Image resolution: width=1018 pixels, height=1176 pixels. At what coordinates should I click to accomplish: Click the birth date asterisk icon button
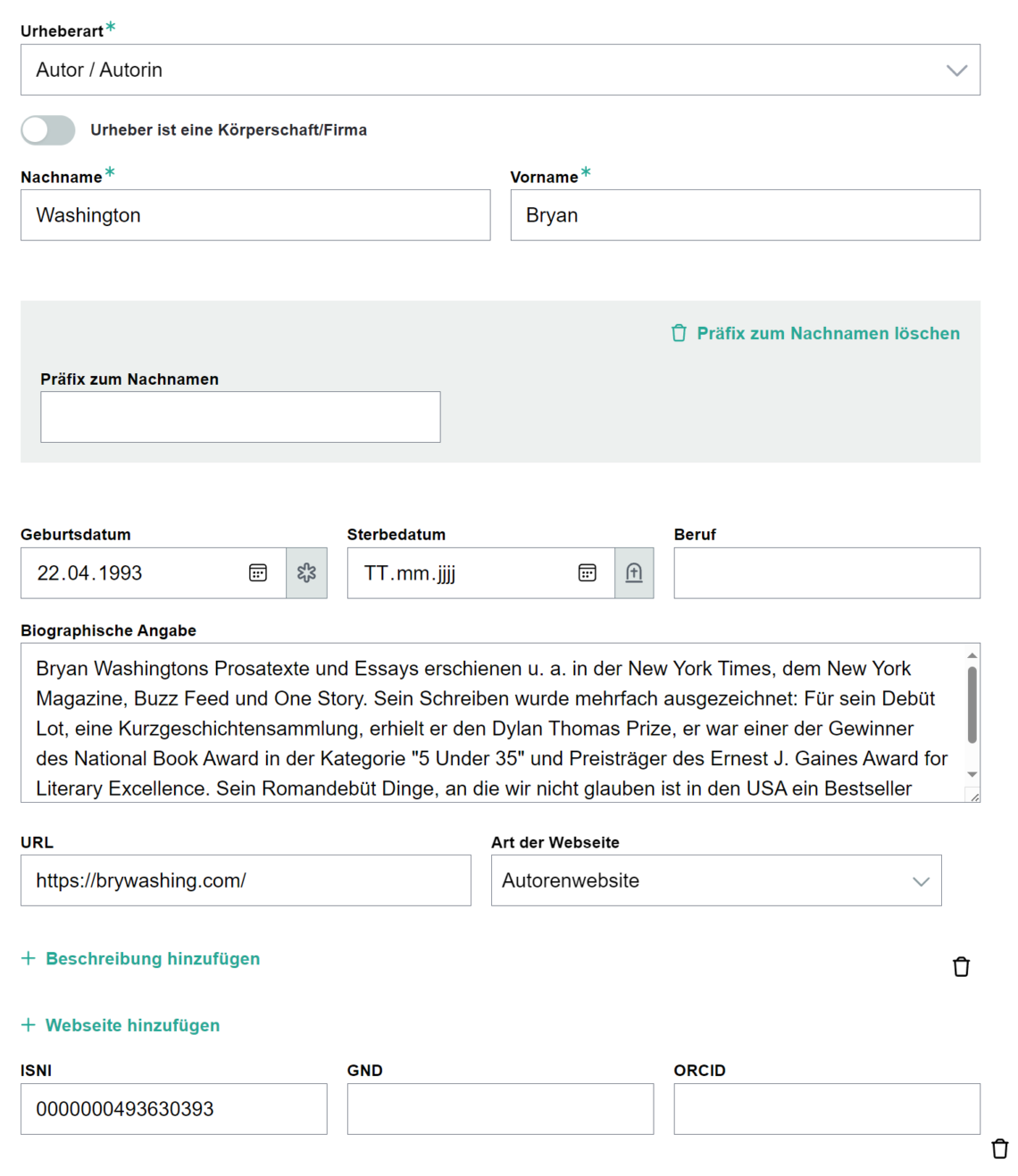pyautogui.click(x=306, y=573)
